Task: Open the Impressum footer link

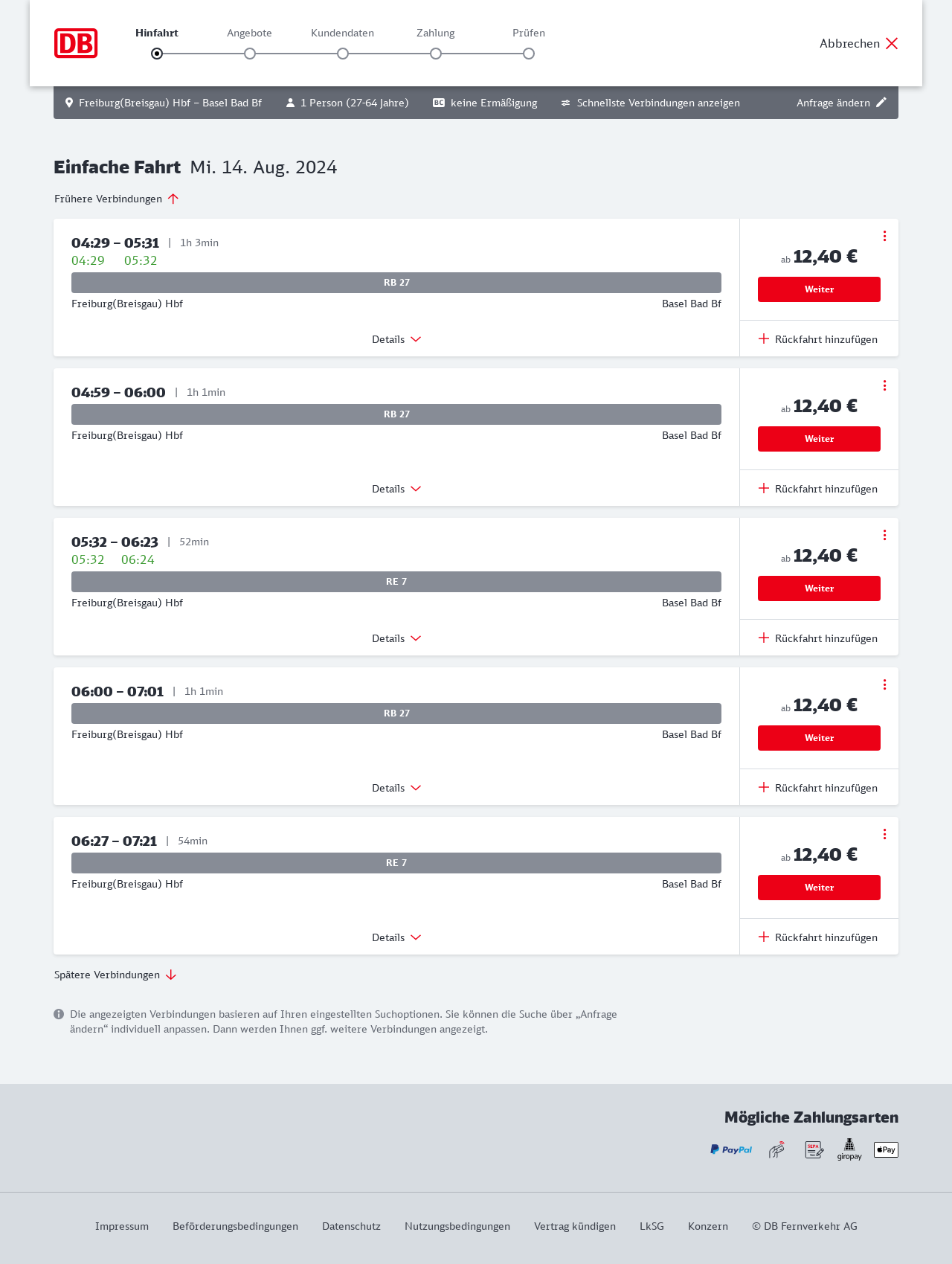Action: click(122, 1226)
